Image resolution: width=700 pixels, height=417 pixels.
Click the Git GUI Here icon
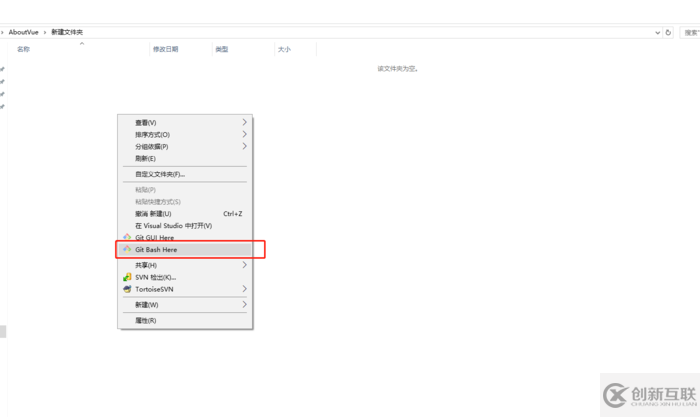127,237
